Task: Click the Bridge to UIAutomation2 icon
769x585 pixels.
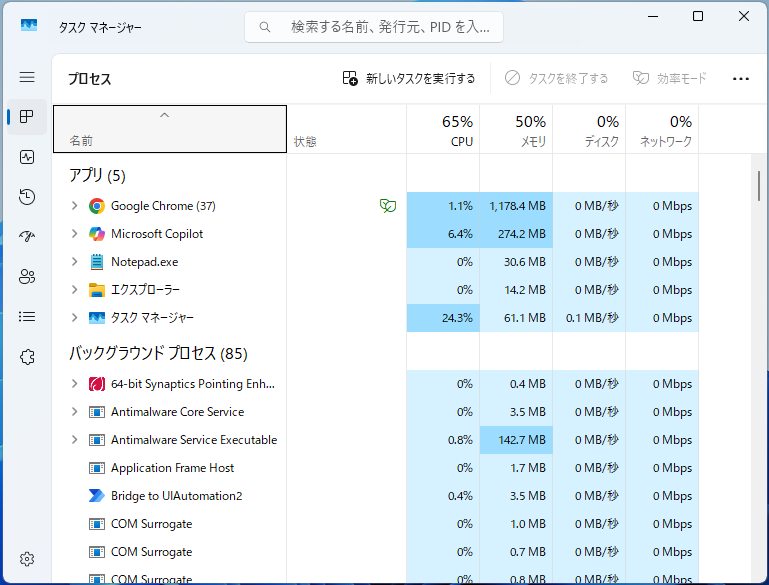Action: [x=97, y=496]
